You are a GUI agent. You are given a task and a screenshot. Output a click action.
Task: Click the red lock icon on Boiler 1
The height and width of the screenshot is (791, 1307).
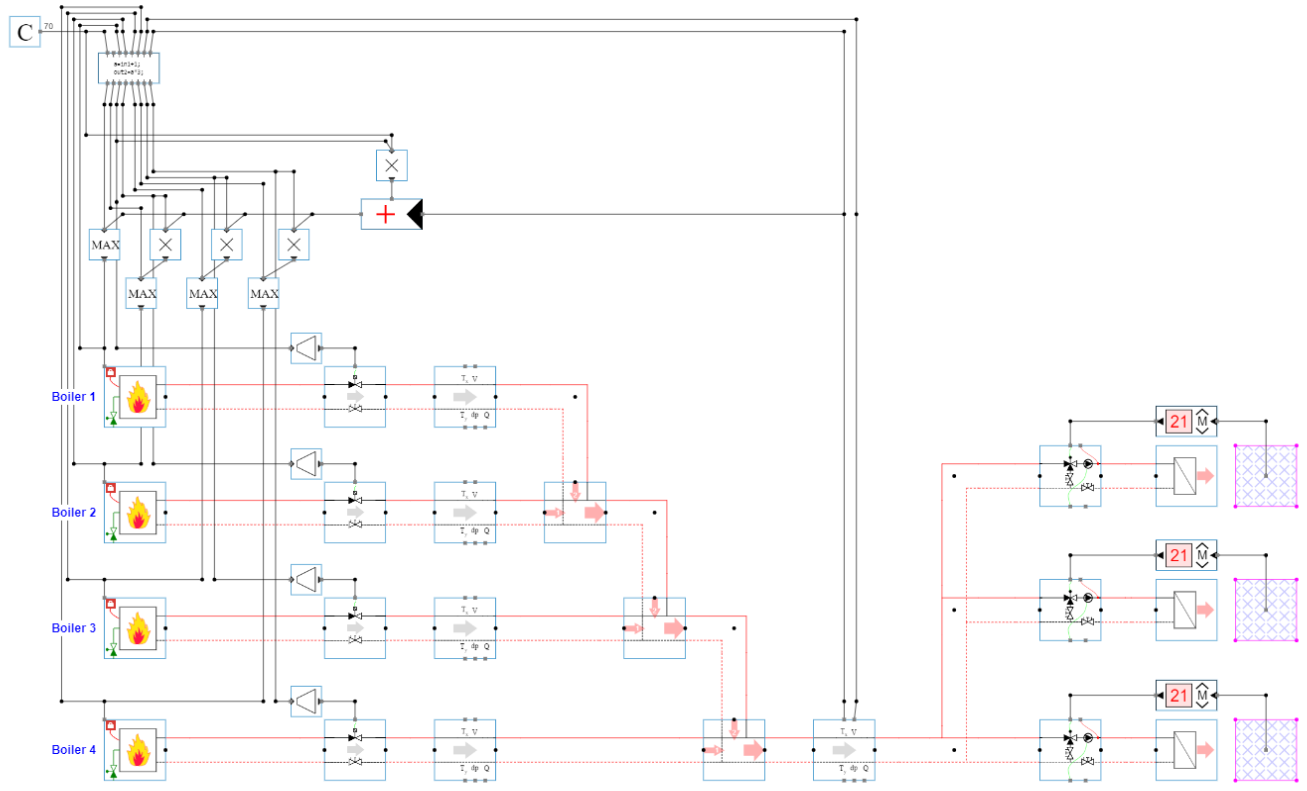coord(111,373)
